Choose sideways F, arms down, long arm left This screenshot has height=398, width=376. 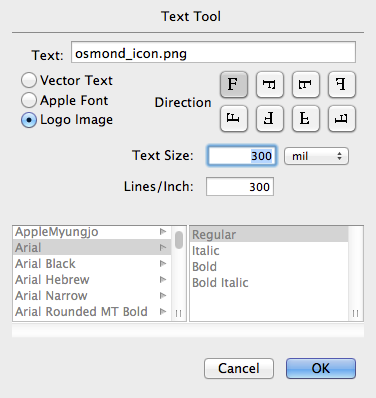306,84
